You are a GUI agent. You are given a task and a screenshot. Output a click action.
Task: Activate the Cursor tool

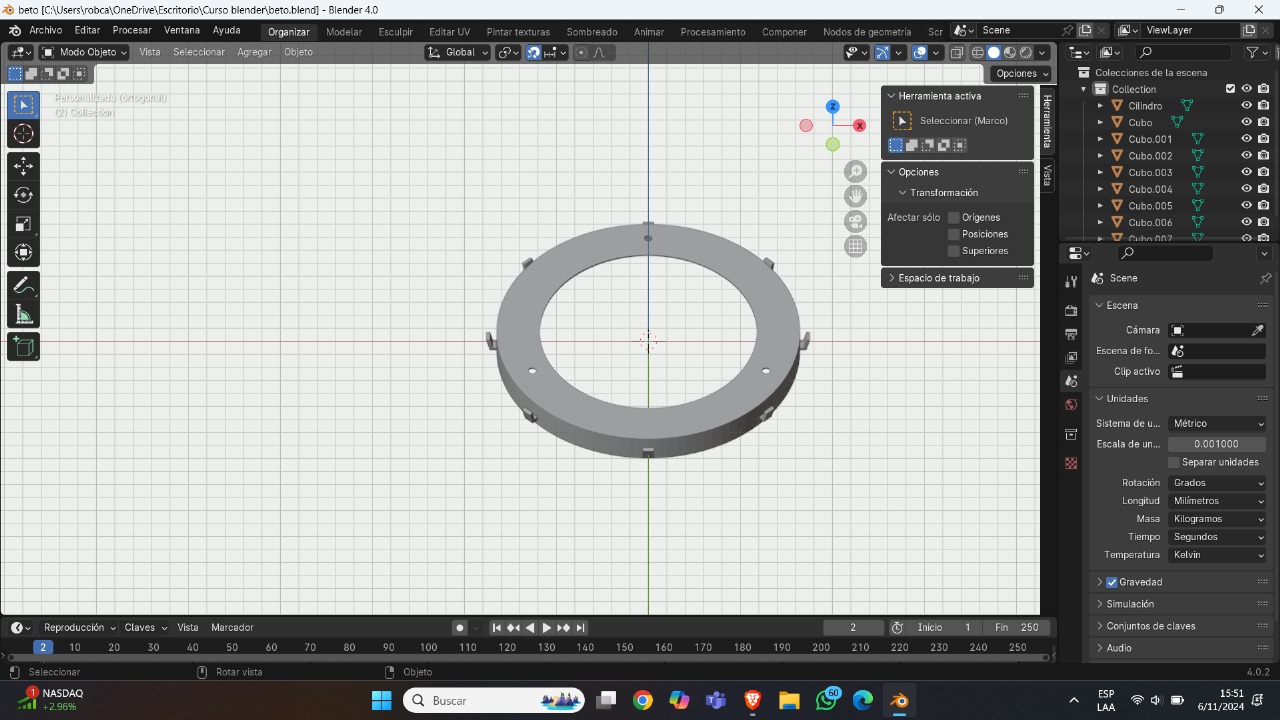pyautogui.click(x=24, y=134)
